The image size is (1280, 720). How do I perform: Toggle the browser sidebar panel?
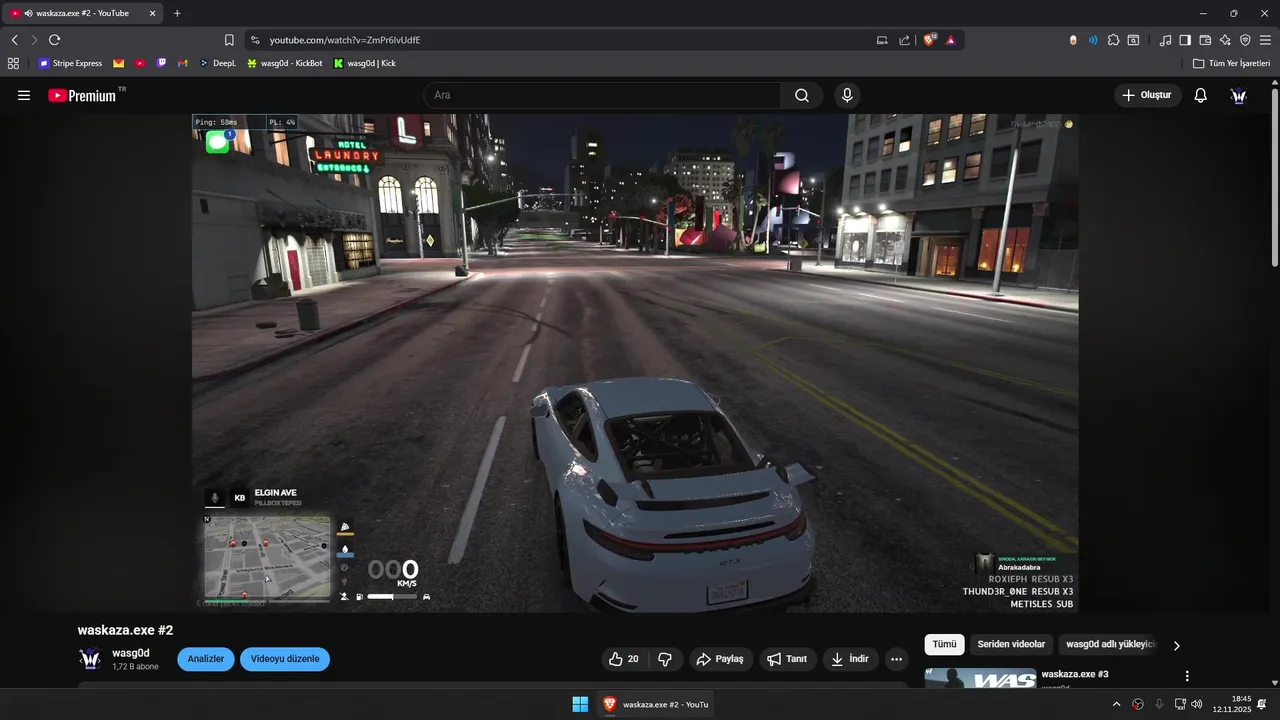click(1185, 40)
